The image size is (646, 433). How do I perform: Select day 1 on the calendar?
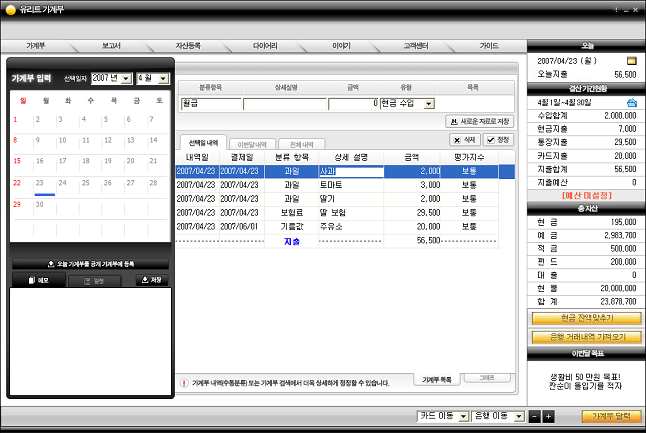click(15, 120)
